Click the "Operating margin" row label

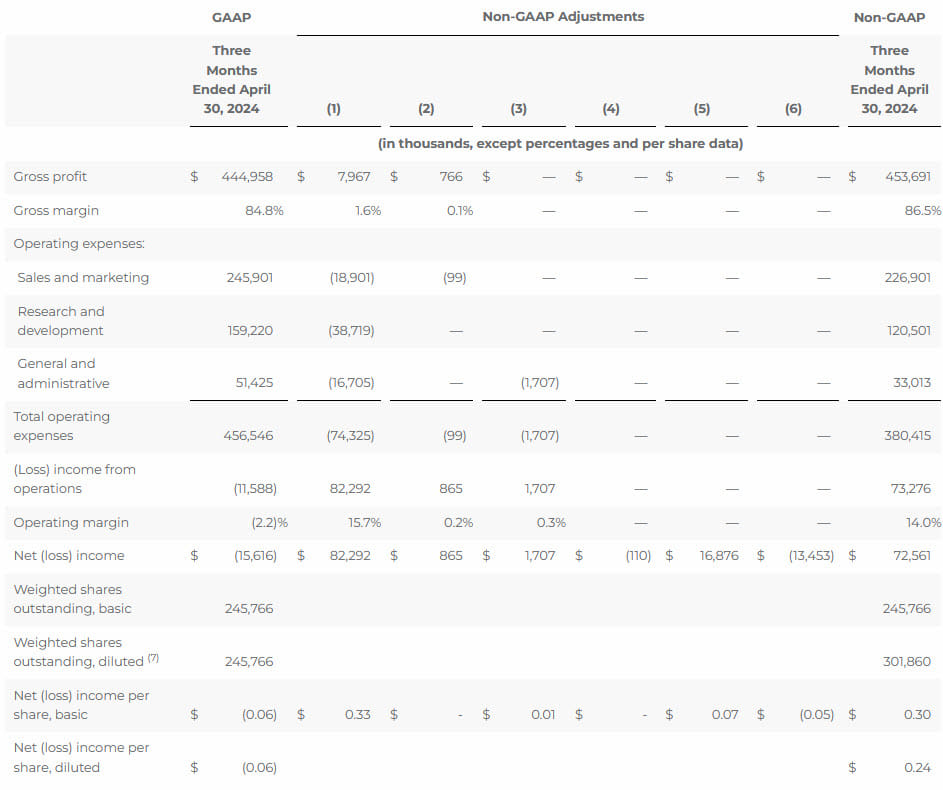pos(71,523)
